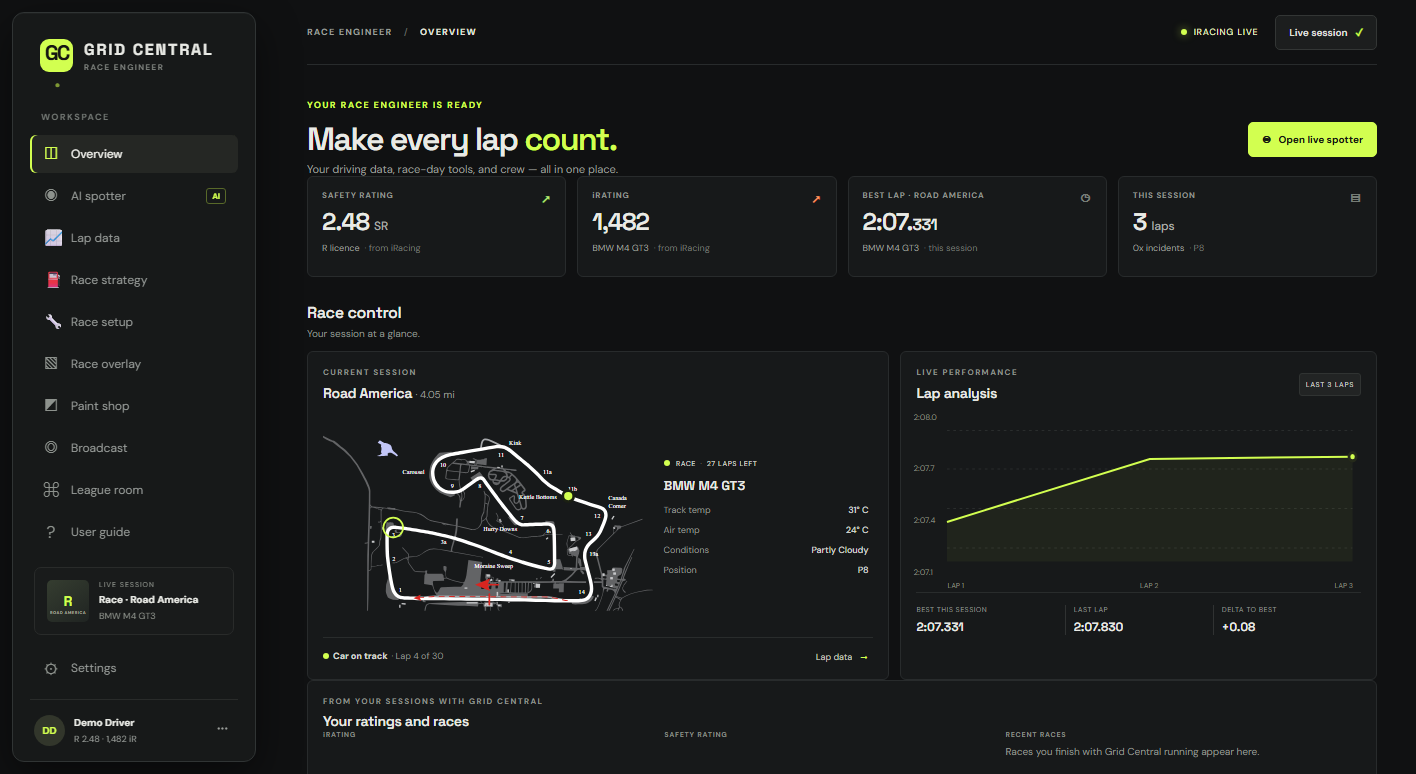Click the Race strategy fuel icon
The width and height of the screenshot is (1416, 774).
[x=53, y=280]
